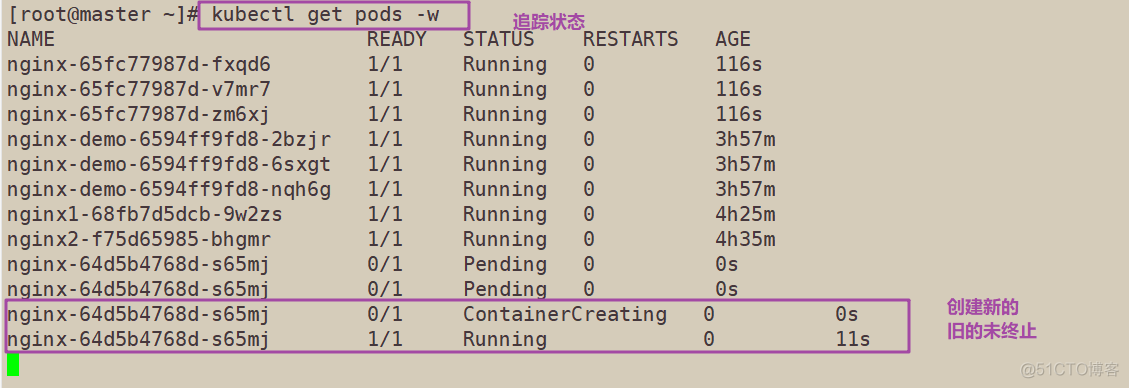Click the "[root@master ~]#" shell prompt
The image size is (1129, 388).
coord(103,15)
